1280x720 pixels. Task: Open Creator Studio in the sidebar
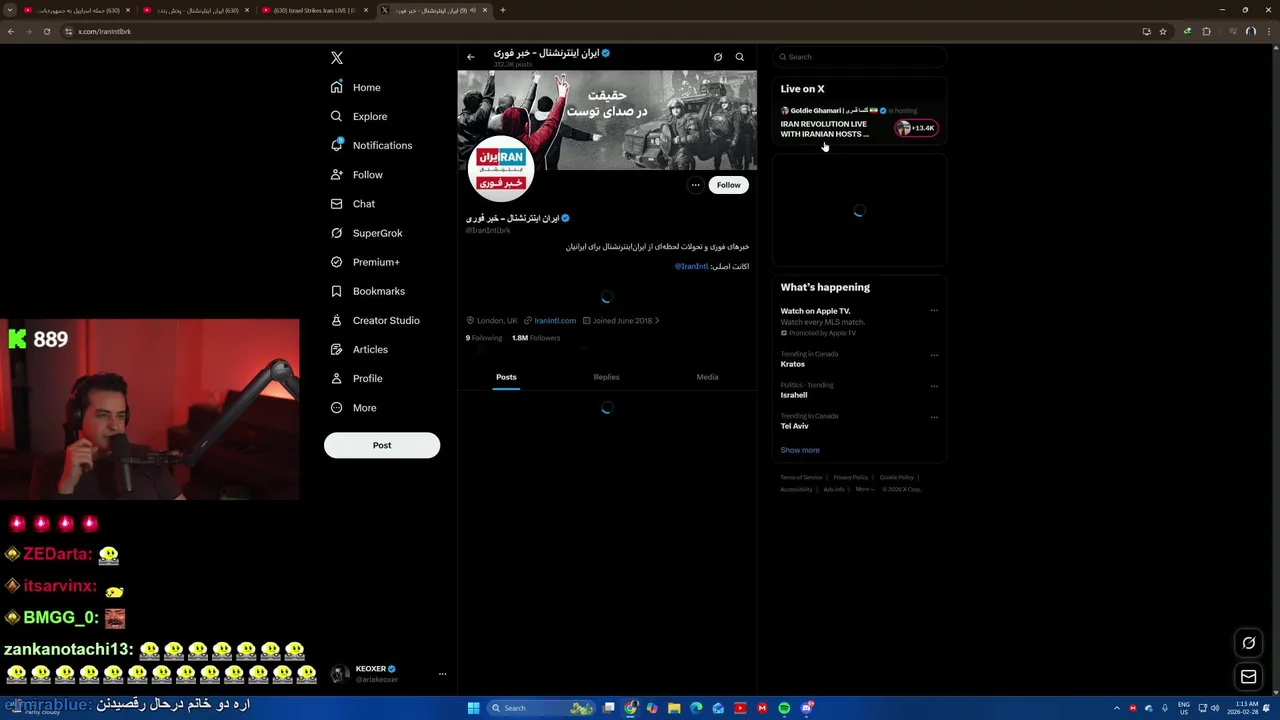tap(375, 320)
